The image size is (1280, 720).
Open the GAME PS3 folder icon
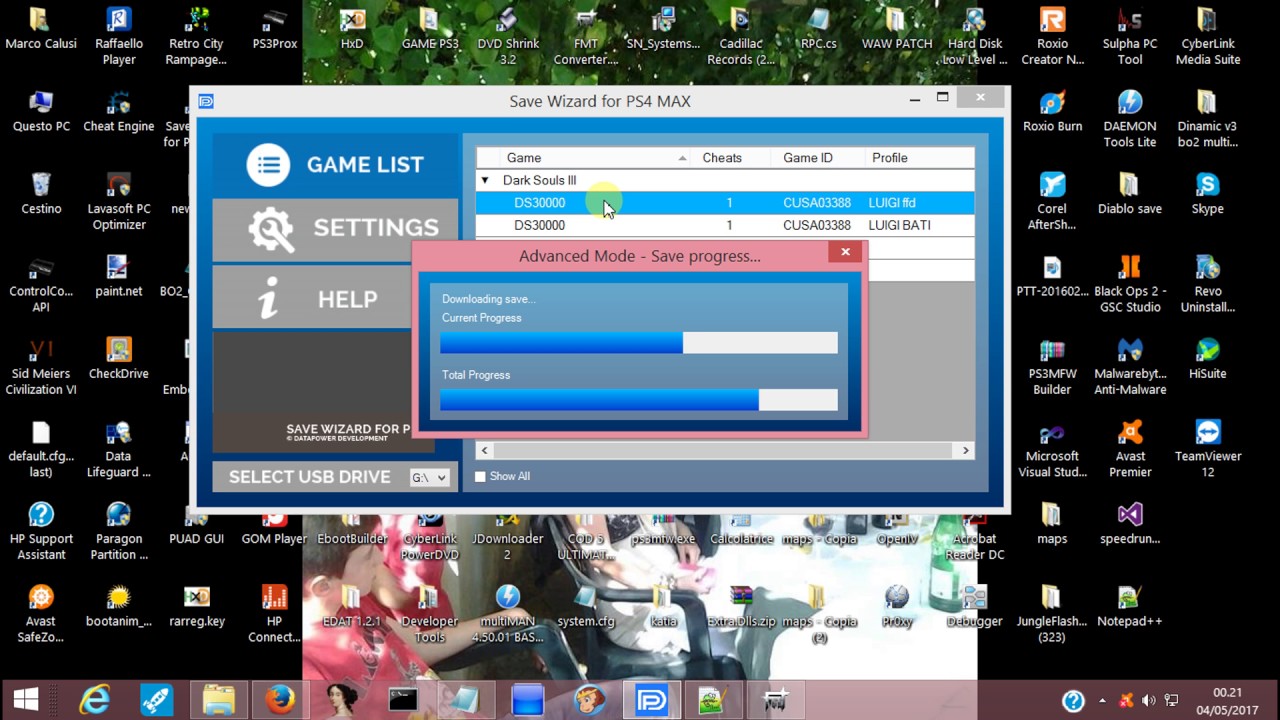pos(430,29)
